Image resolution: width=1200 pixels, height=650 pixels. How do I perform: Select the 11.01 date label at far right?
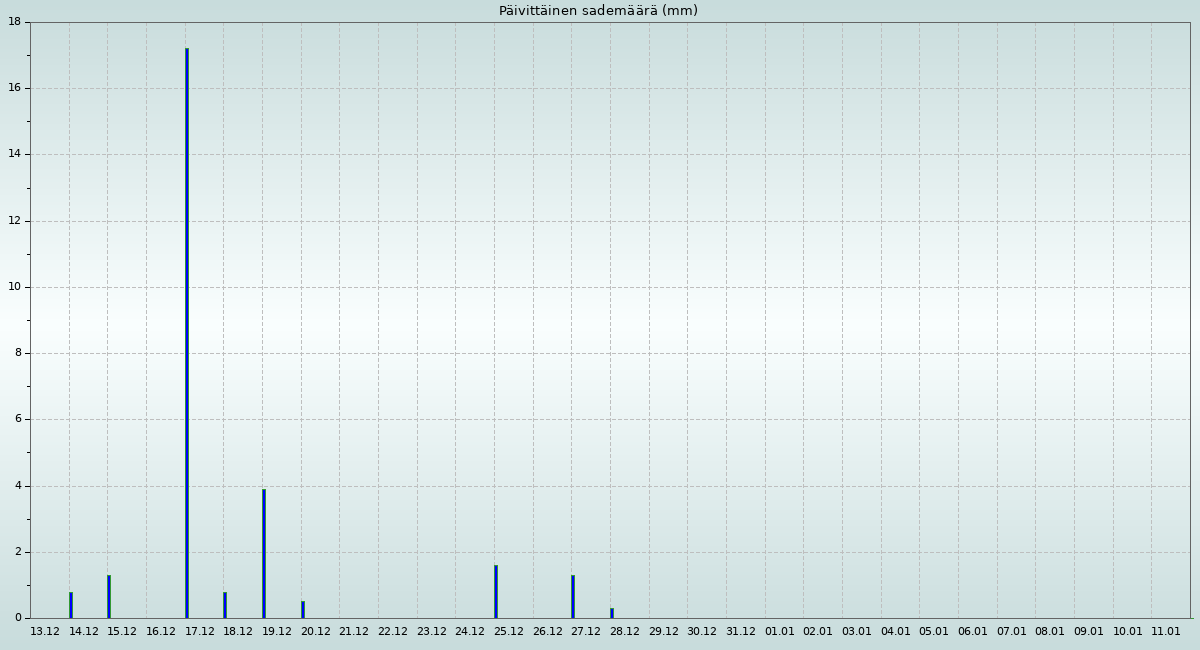coord(1166,632)
